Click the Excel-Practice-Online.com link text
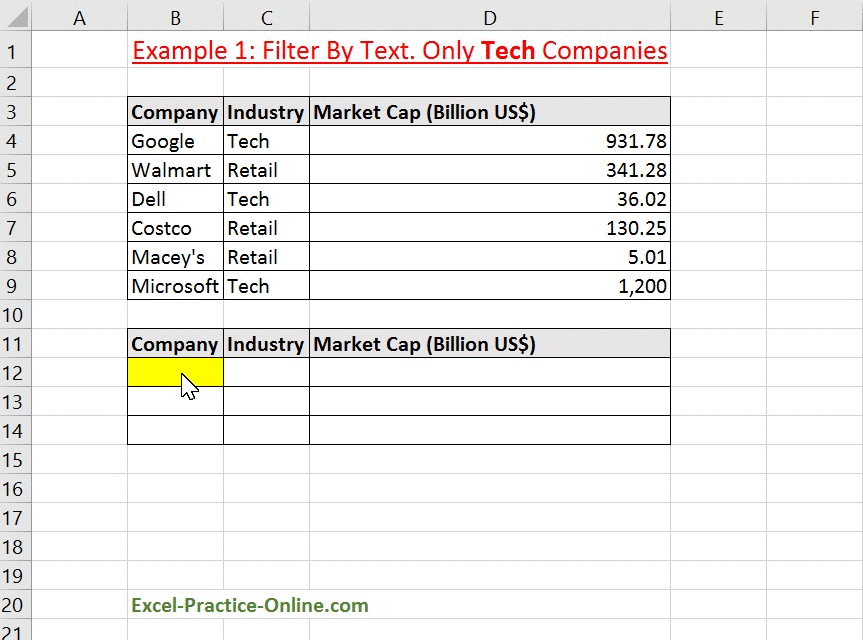The height and width of the screenshot is (640, 863). click(x=249, y=605)
